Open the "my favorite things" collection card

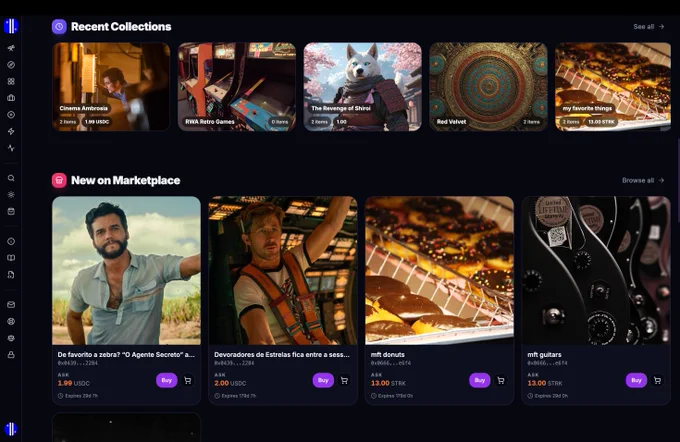pyautogui.click(x=613, y=86)
